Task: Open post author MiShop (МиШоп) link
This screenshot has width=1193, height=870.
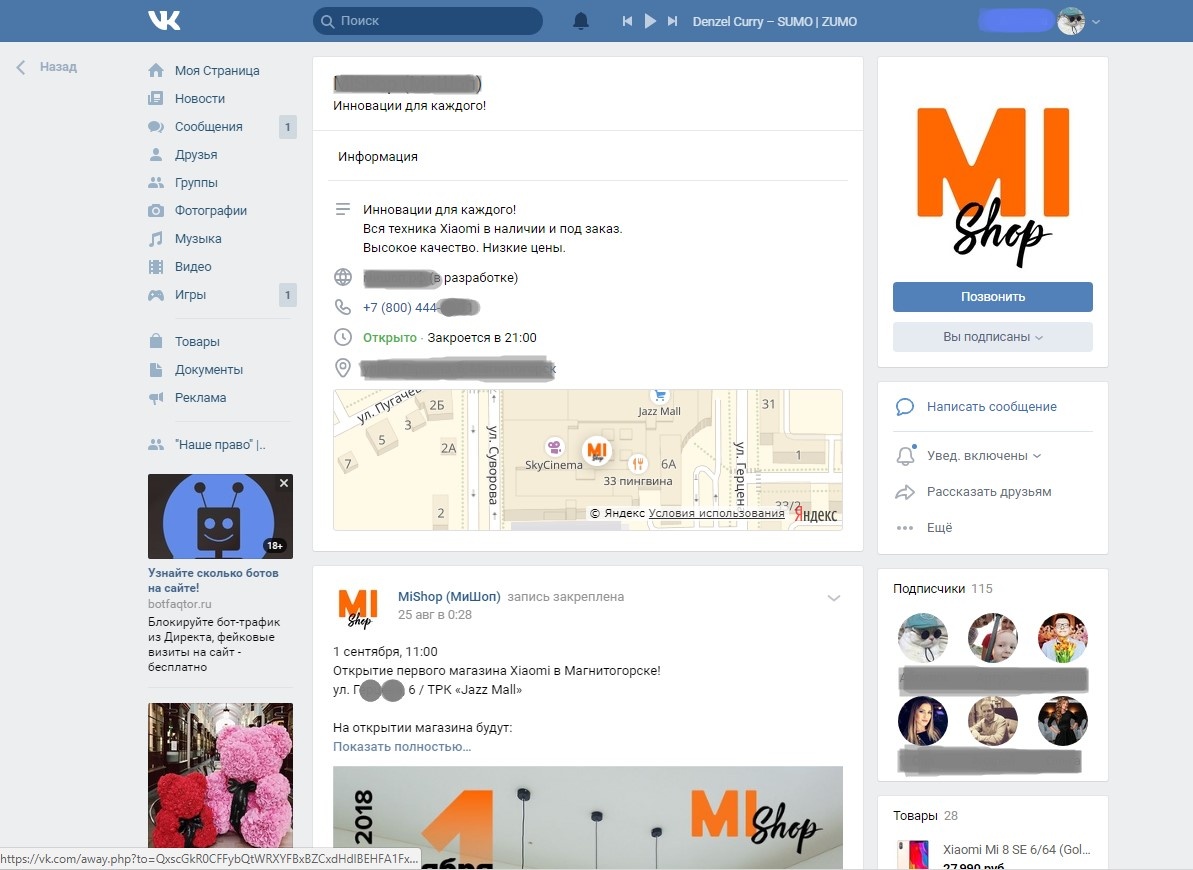Action: pyautogui.click(x=449, y=597)
